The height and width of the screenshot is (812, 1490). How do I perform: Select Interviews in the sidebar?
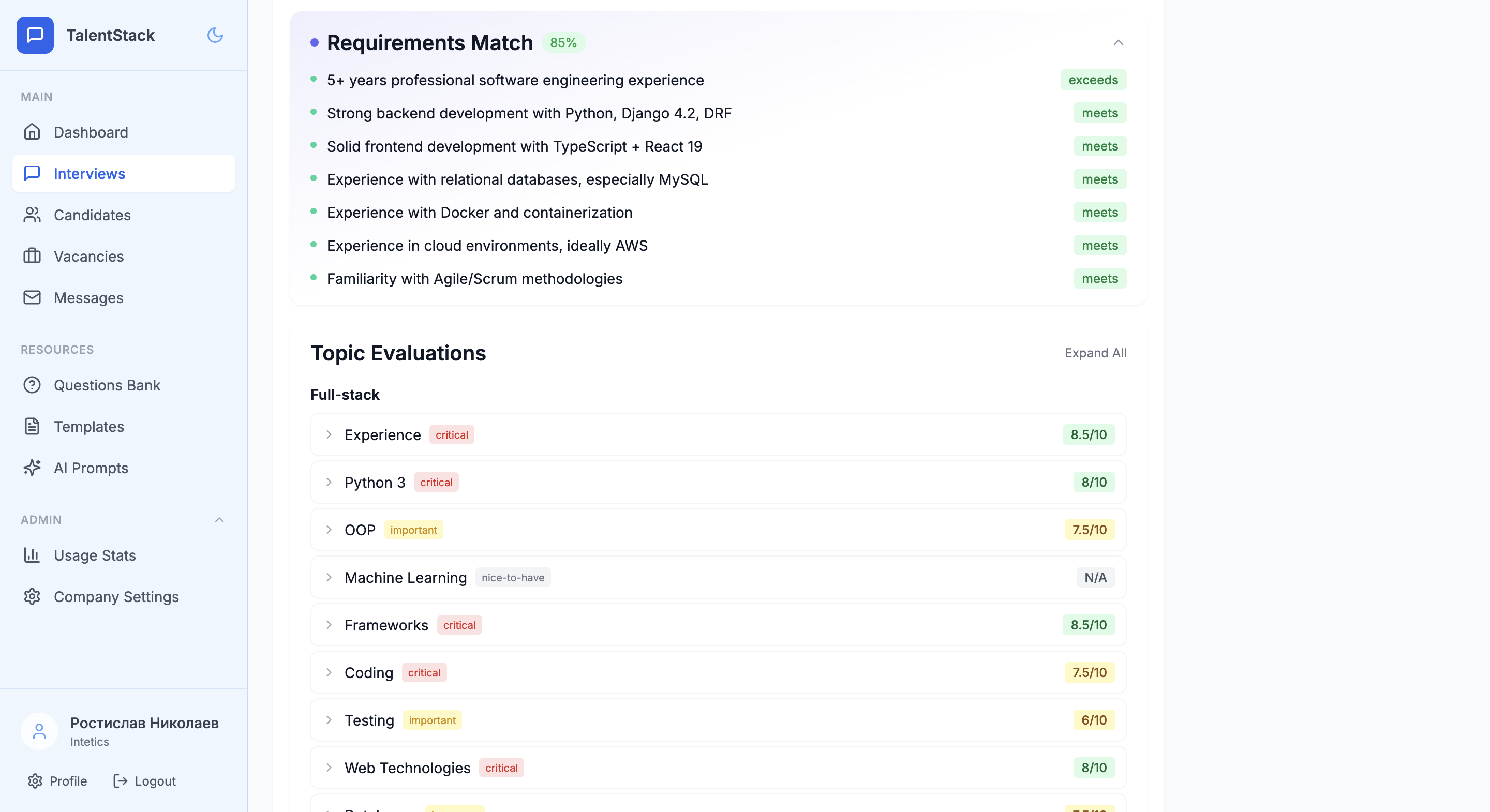click(89, 173)
